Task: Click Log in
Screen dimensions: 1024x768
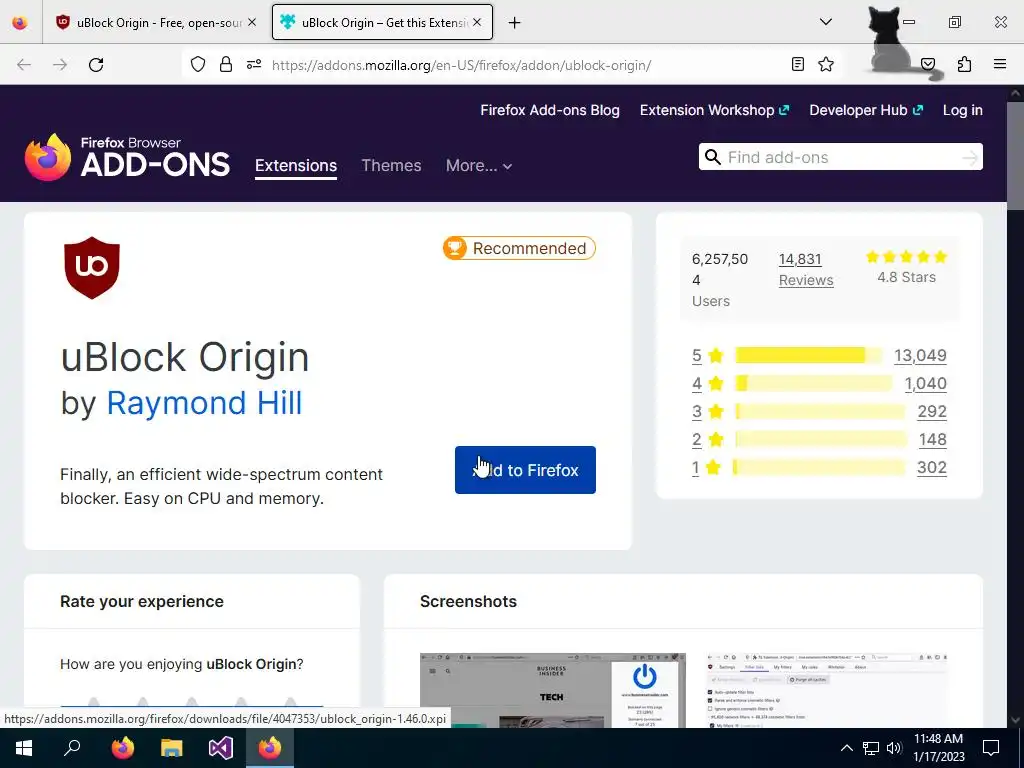Action: point(963,110)
